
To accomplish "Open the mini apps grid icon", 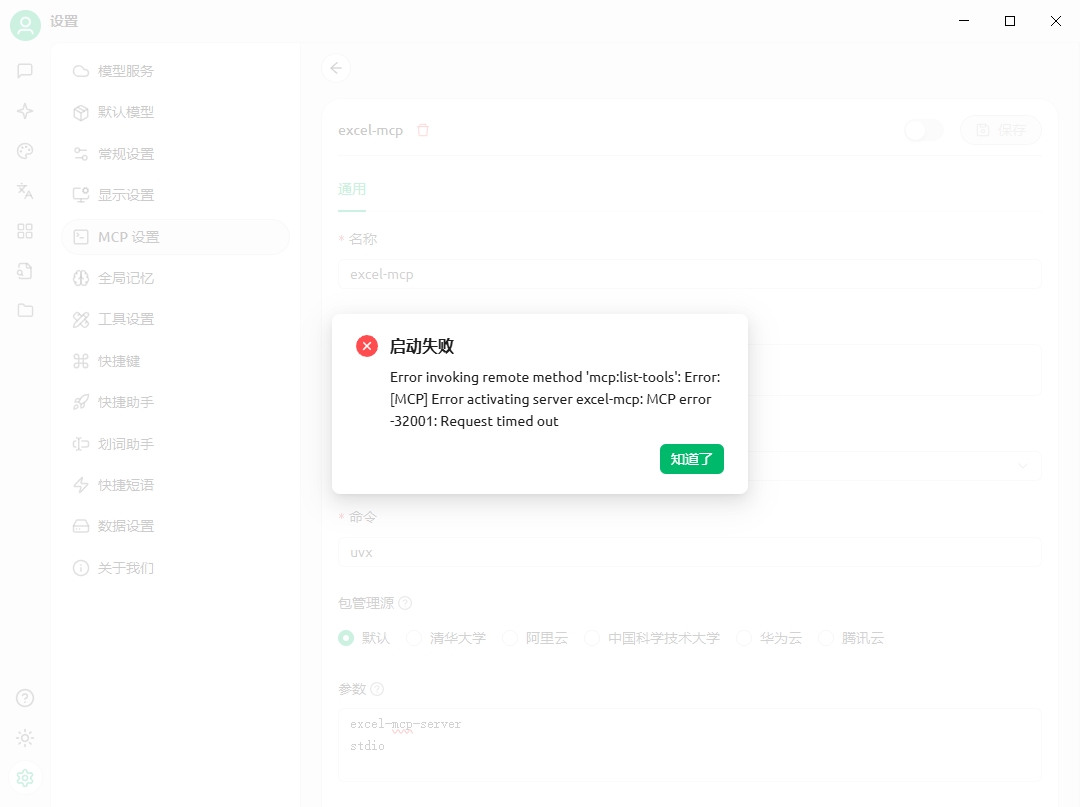I will pyautogui.click(x=25, y=231).
